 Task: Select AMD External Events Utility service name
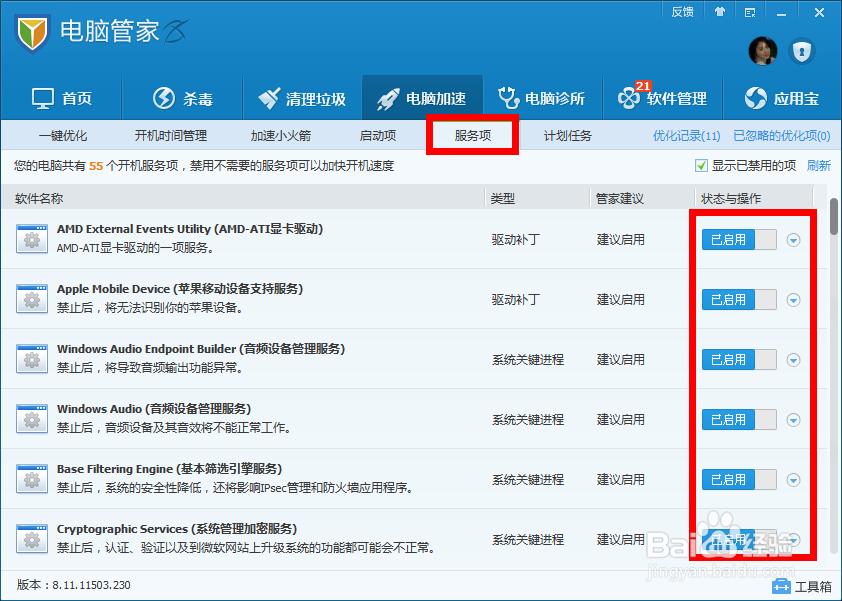point(190,229)
